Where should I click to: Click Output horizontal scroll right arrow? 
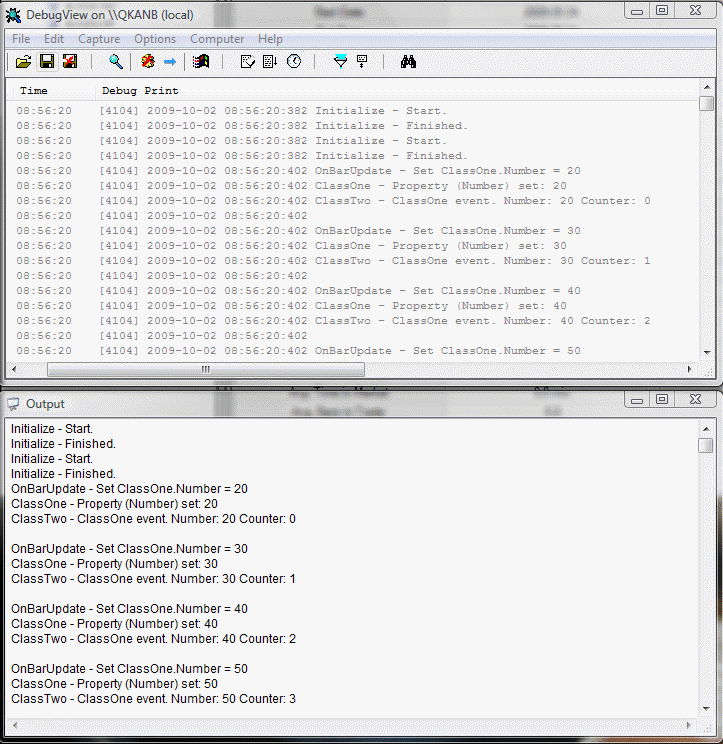point(690,725)
